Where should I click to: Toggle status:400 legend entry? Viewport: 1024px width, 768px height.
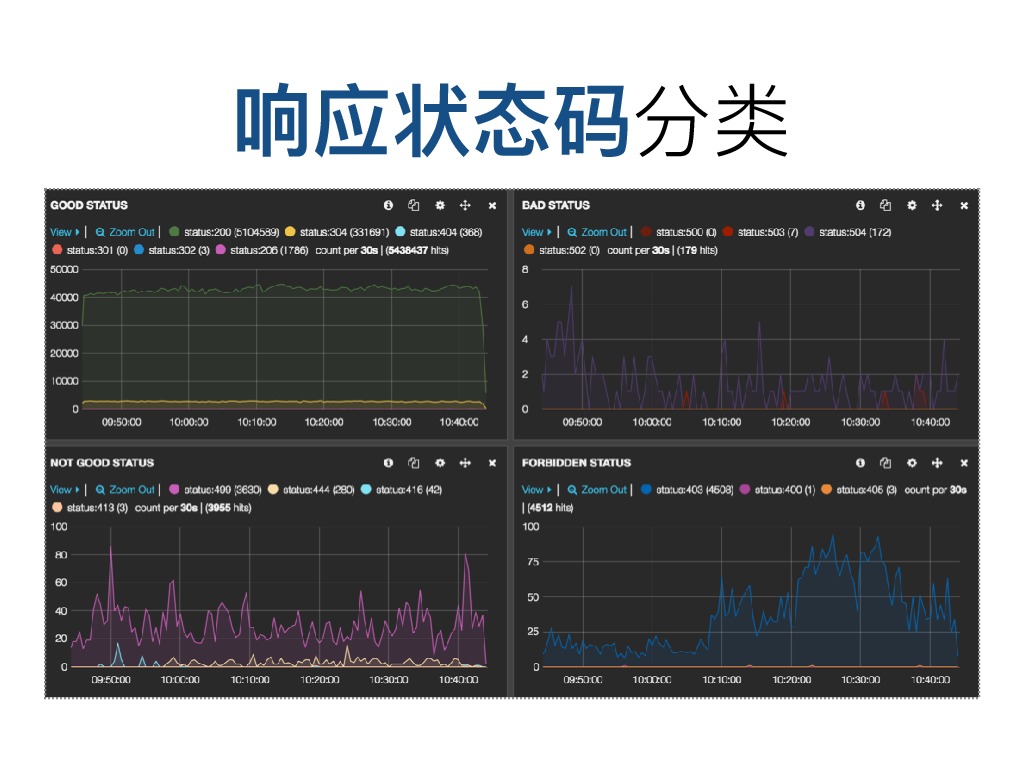pyautogui.click(x=778, y=489)
